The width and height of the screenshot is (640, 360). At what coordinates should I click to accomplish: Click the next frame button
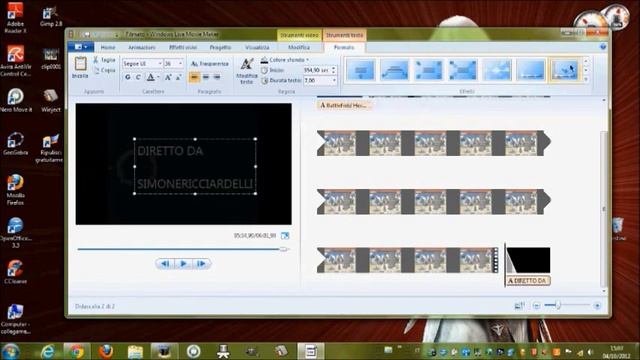[x=201, y=264]
